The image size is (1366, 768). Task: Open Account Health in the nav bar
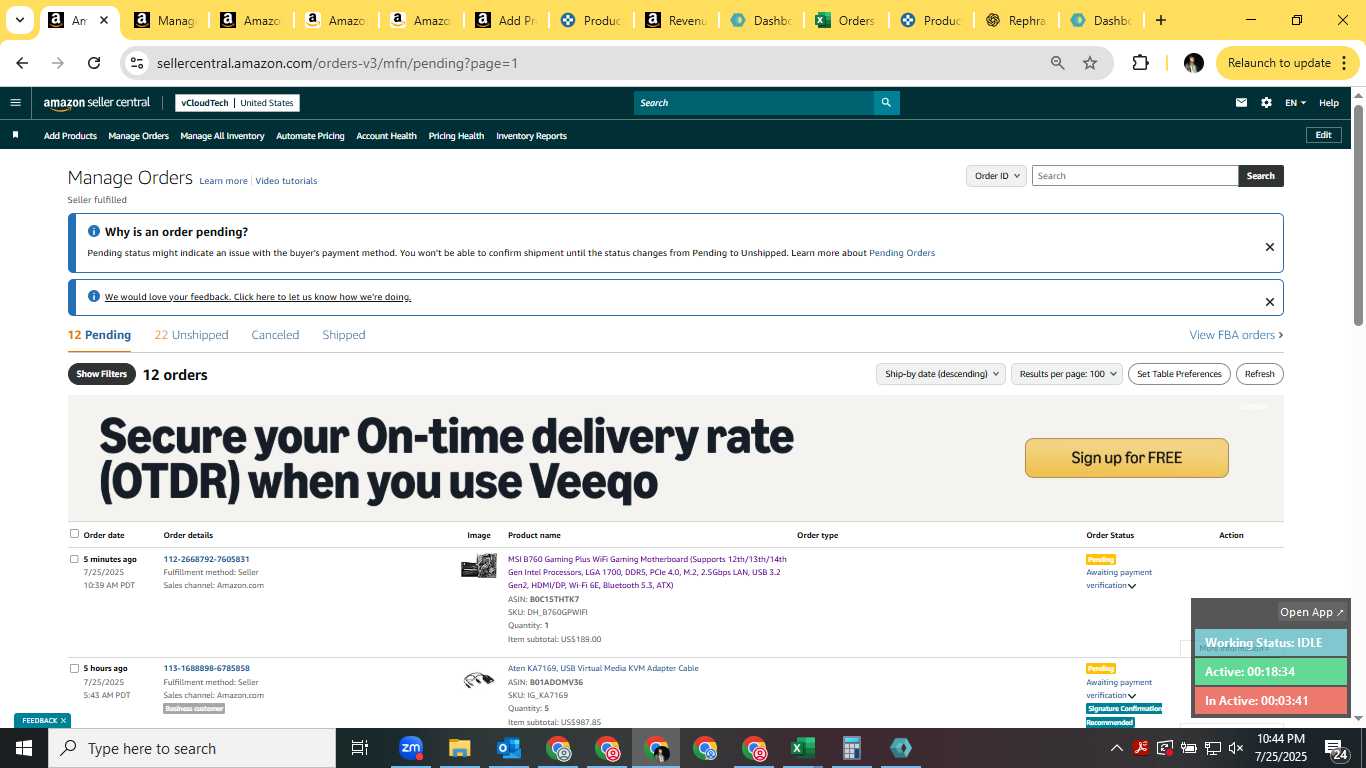386,136
